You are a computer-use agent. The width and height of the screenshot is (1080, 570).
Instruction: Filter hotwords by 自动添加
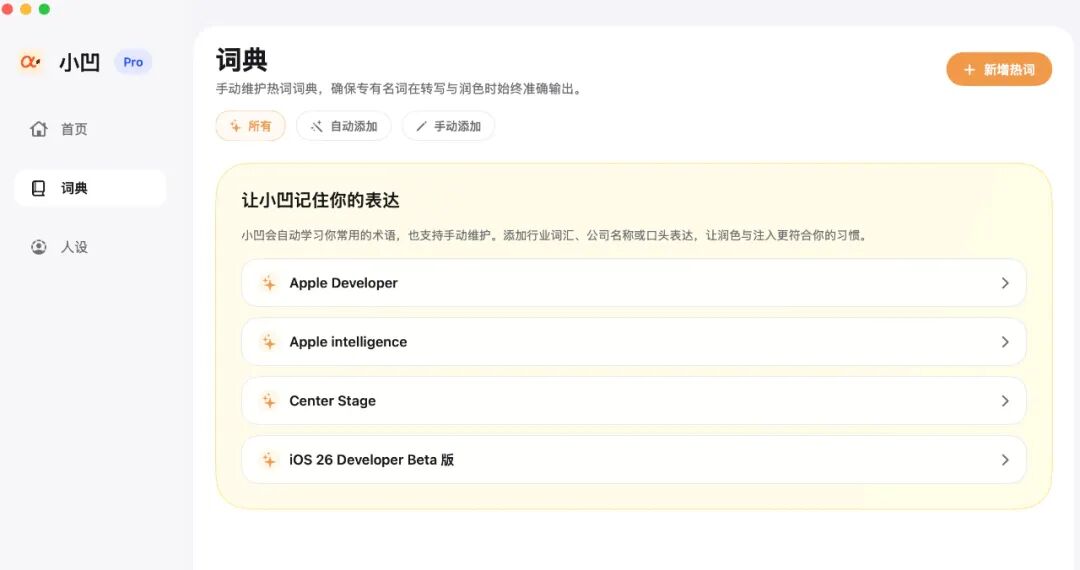[343, 126]
